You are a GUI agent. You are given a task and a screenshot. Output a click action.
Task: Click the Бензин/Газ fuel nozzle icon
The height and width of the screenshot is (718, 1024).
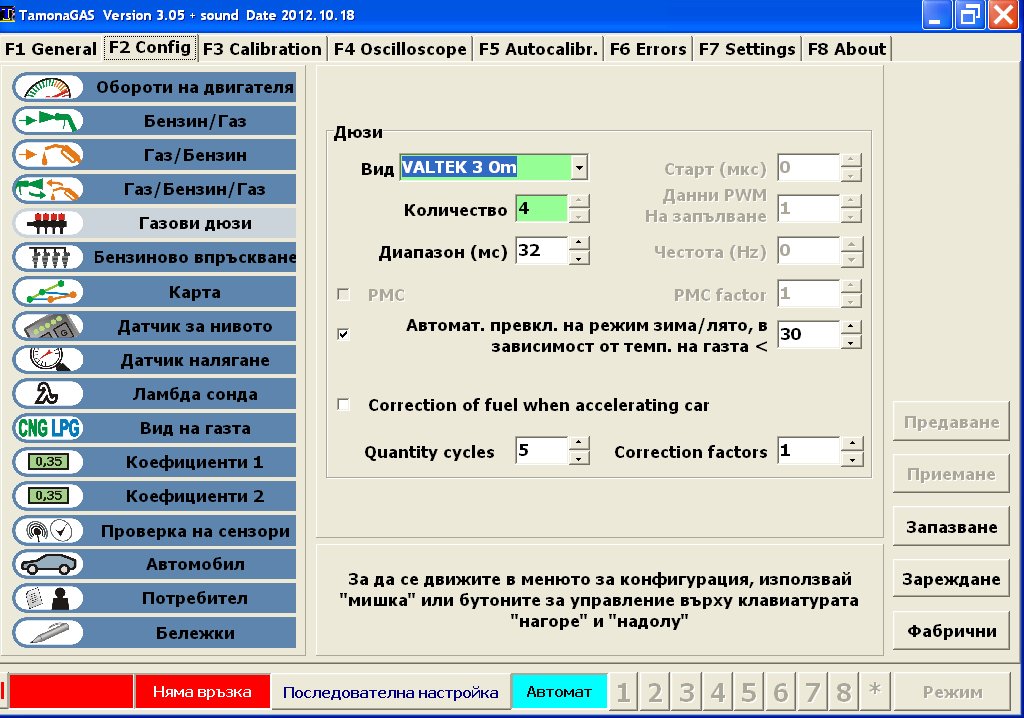(x=48, y=121)
